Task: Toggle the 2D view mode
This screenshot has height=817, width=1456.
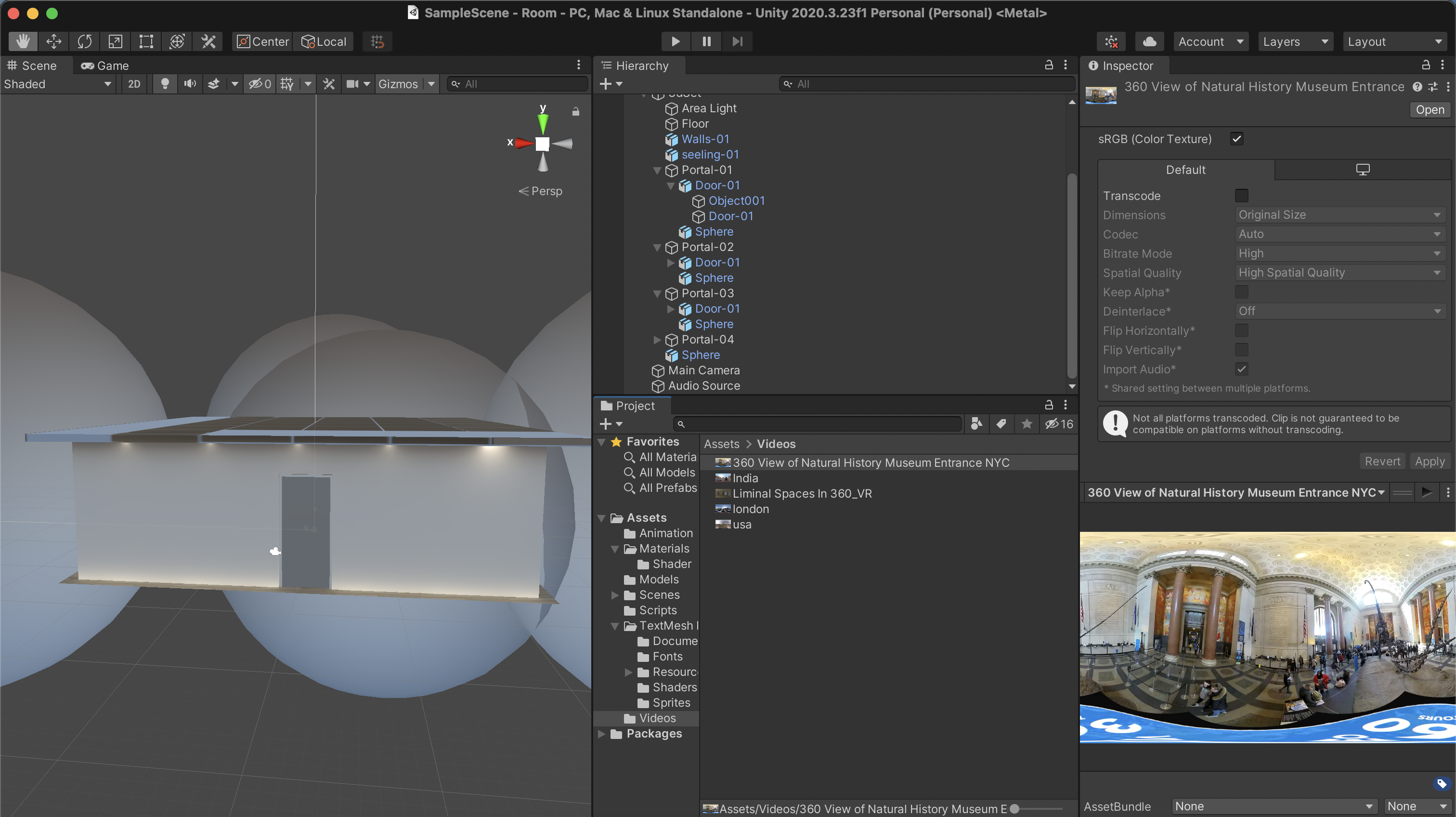Action: [x=134, y=84]
